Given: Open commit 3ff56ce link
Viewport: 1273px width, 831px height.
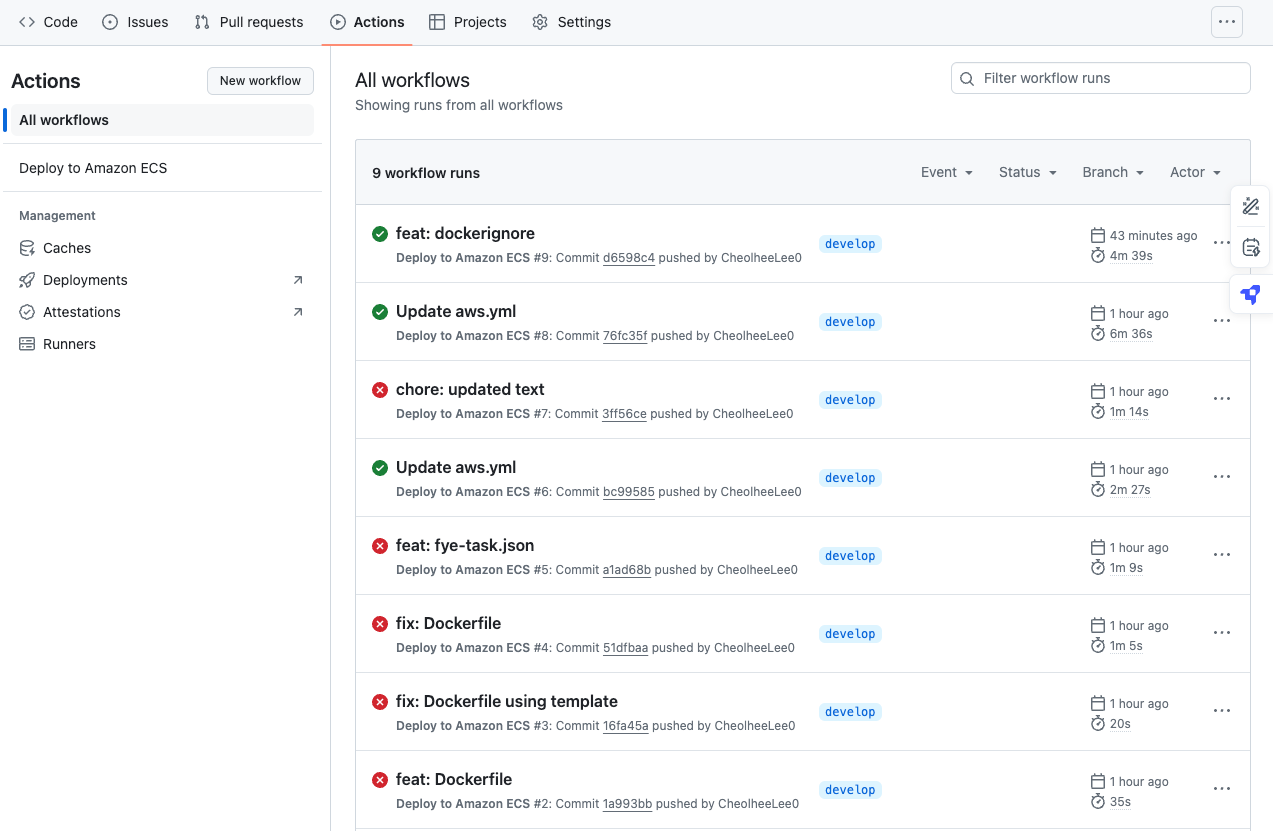Looking at the screenshot, I should pyautogui.click(x=624, y=414).
